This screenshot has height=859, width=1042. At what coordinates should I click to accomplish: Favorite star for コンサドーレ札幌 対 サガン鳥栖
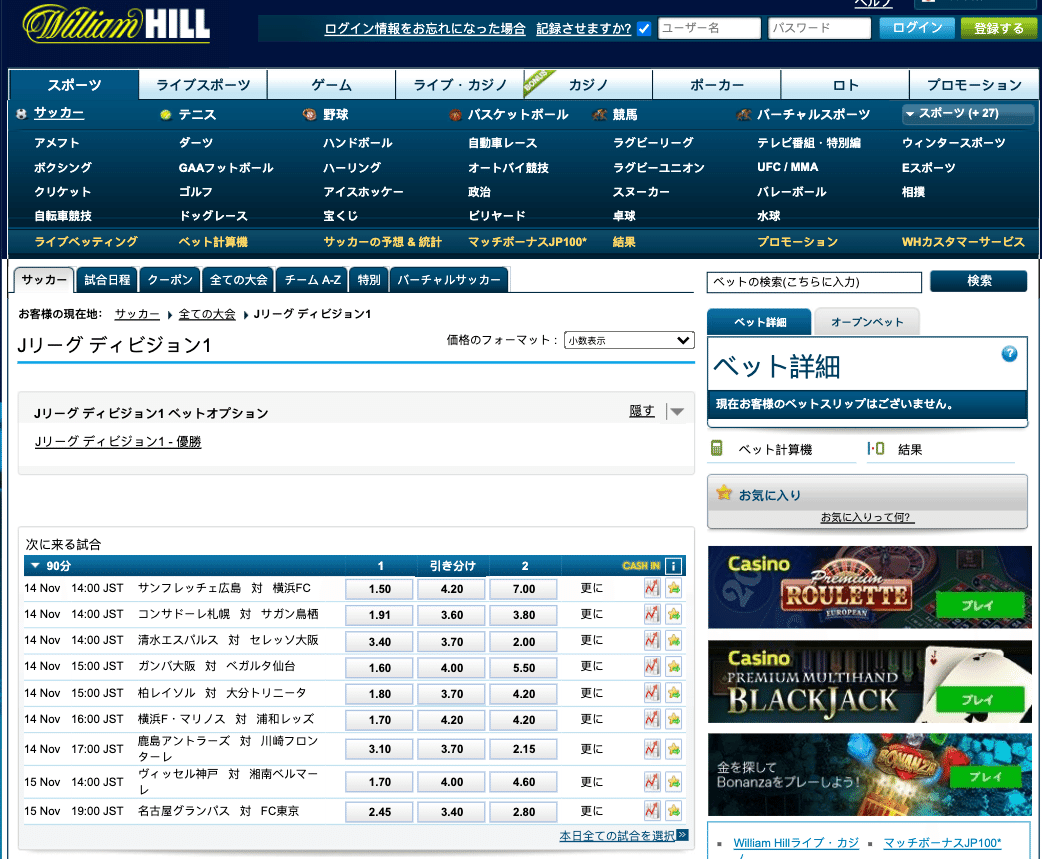[x=674, y=614]
